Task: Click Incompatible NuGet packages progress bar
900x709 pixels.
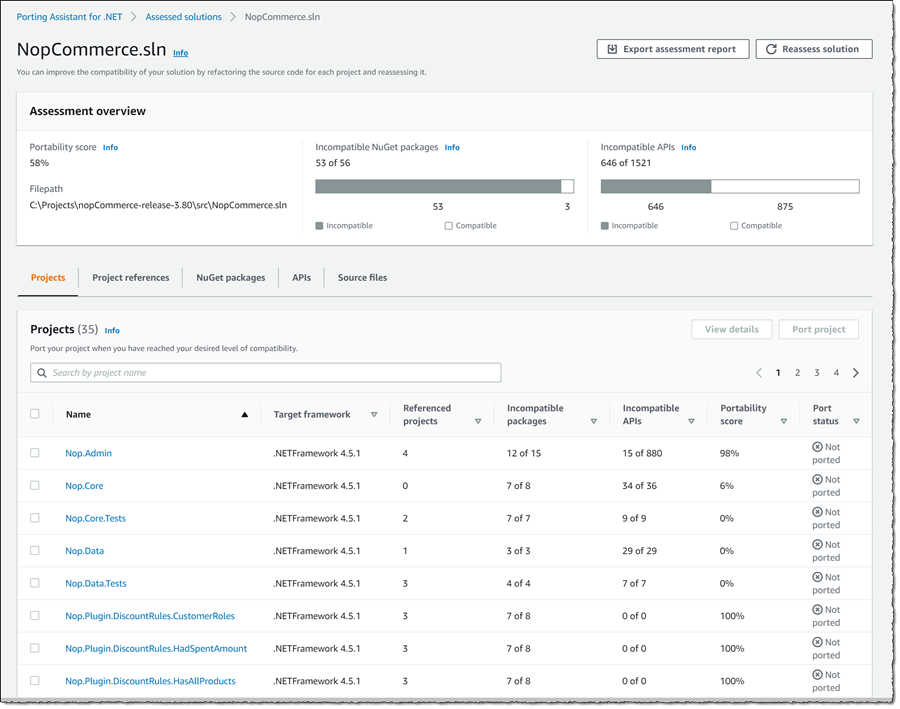Action: pyautogui.click(x=444, y=186)
